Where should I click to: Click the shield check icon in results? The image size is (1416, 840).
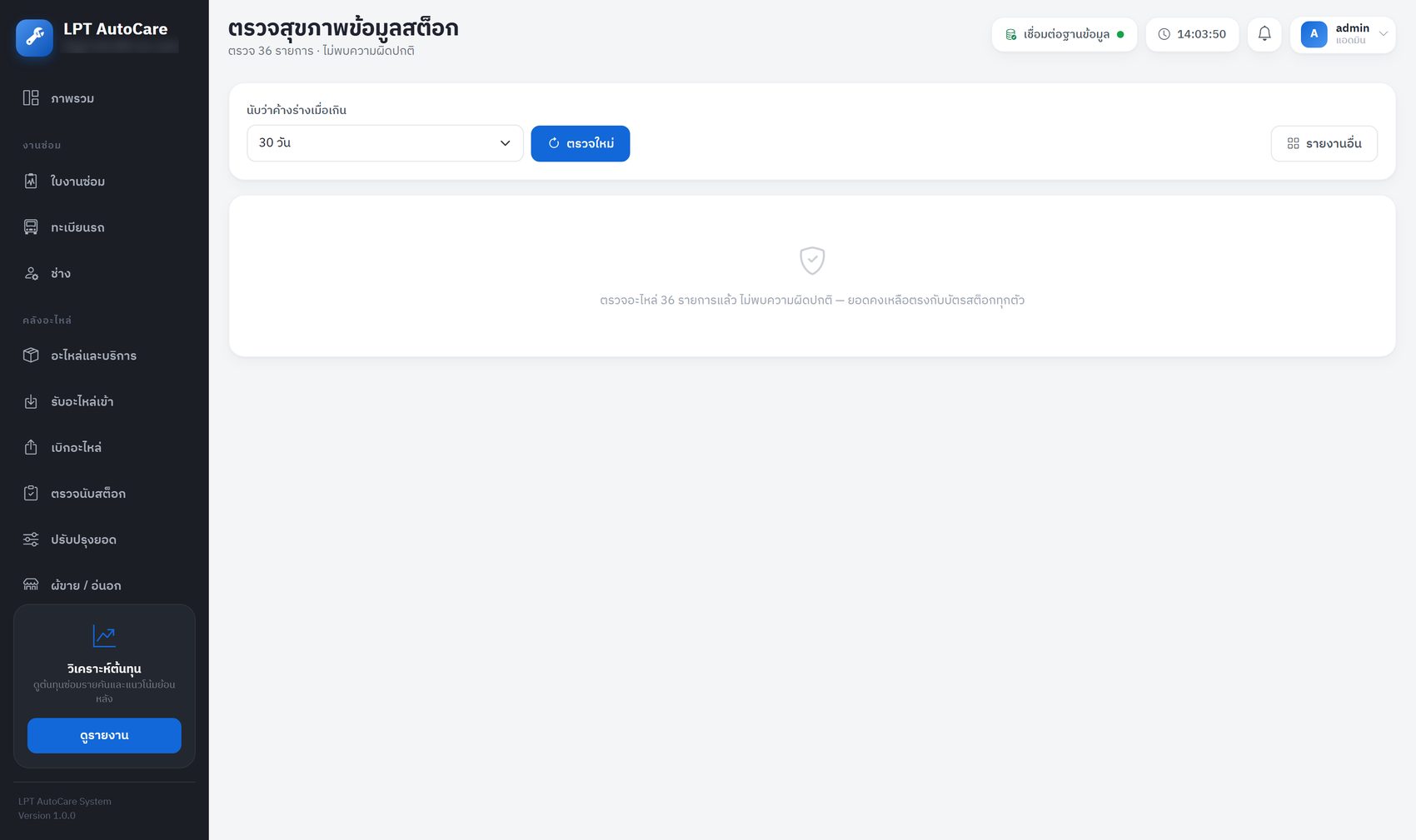tap(812, 261)
